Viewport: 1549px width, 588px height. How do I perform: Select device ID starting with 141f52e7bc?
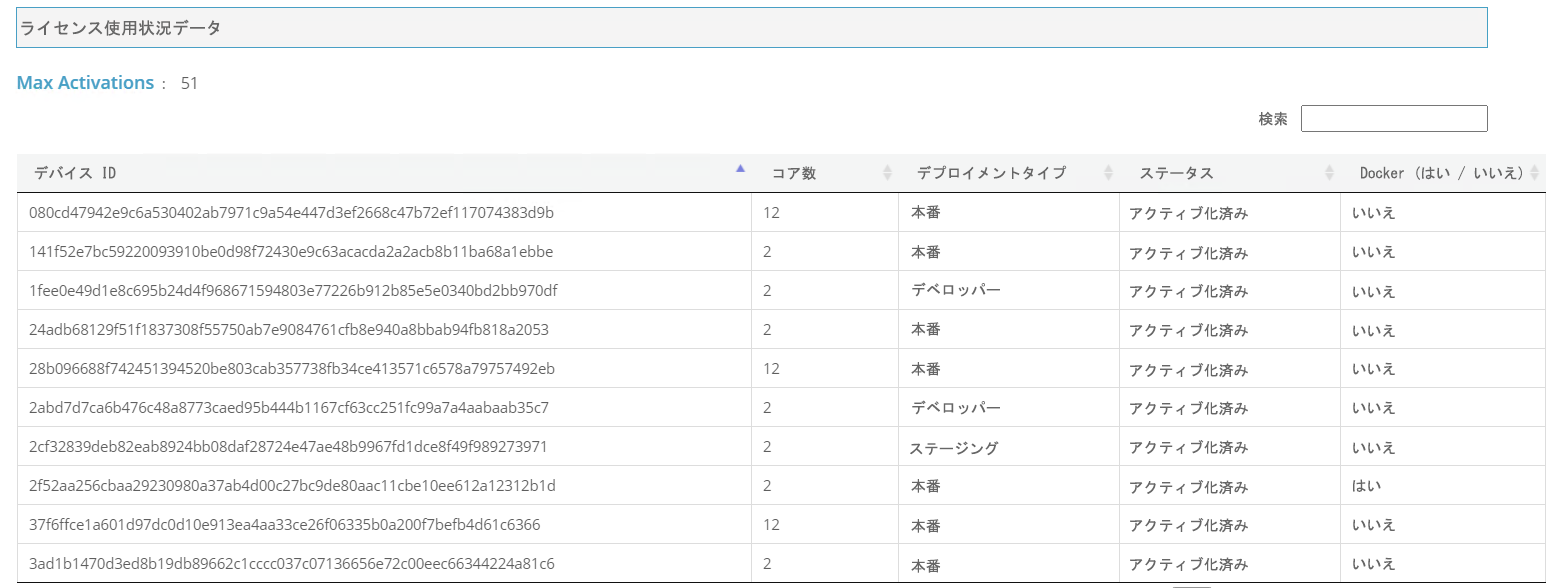[291, 251]
